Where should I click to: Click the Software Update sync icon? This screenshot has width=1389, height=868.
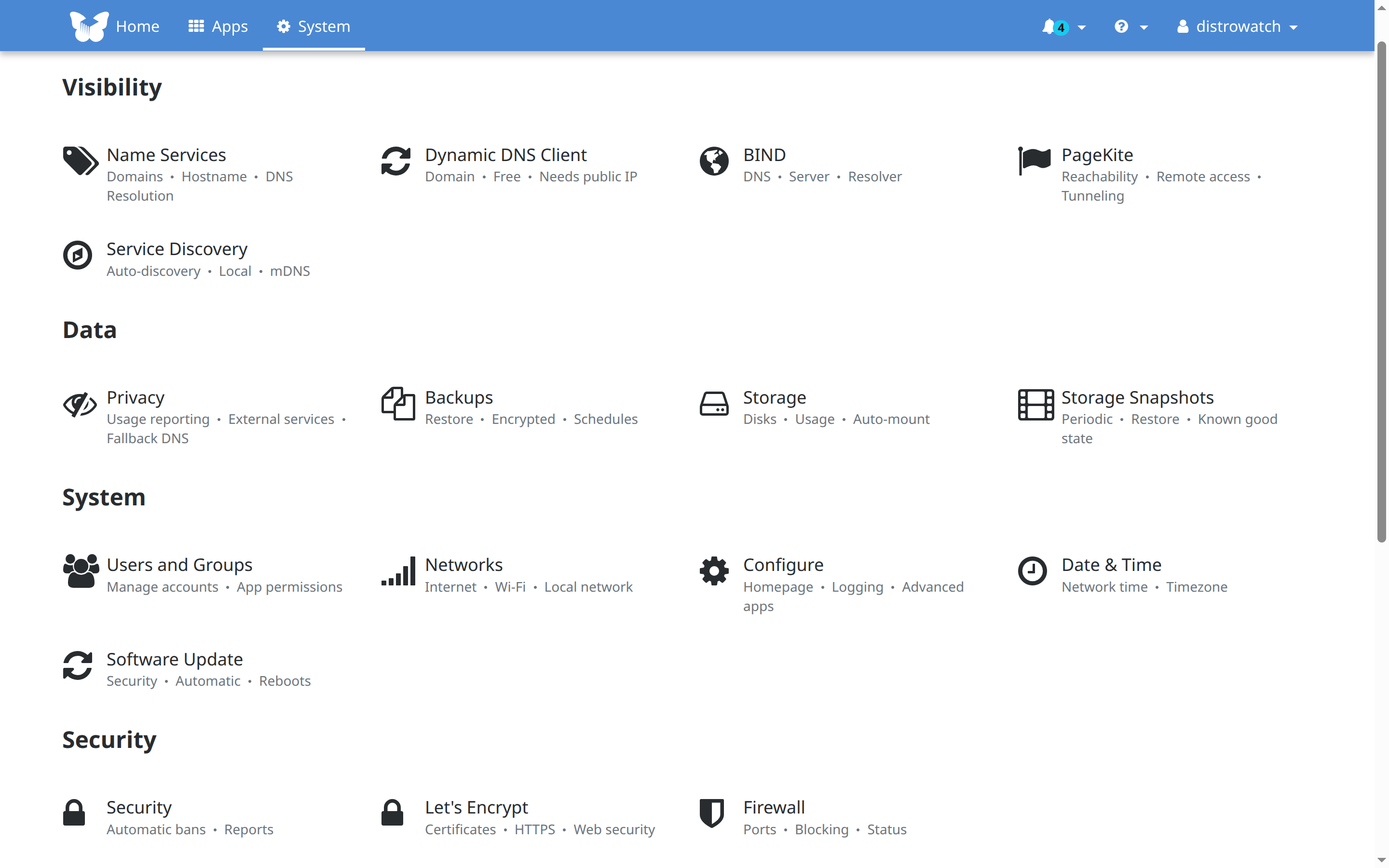pyautogui.click(x=78, y=665)
